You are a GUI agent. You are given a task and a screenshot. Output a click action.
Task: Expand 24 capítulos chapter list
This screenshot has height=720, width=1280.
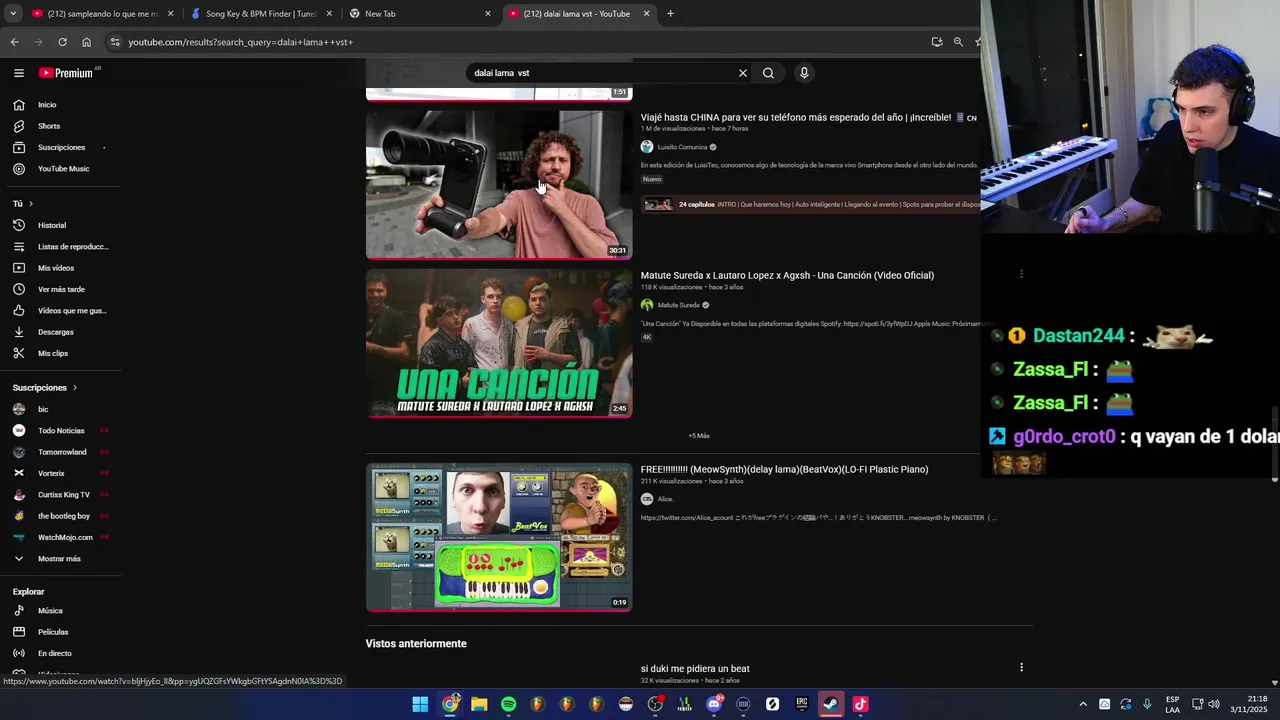click(810, 204)
